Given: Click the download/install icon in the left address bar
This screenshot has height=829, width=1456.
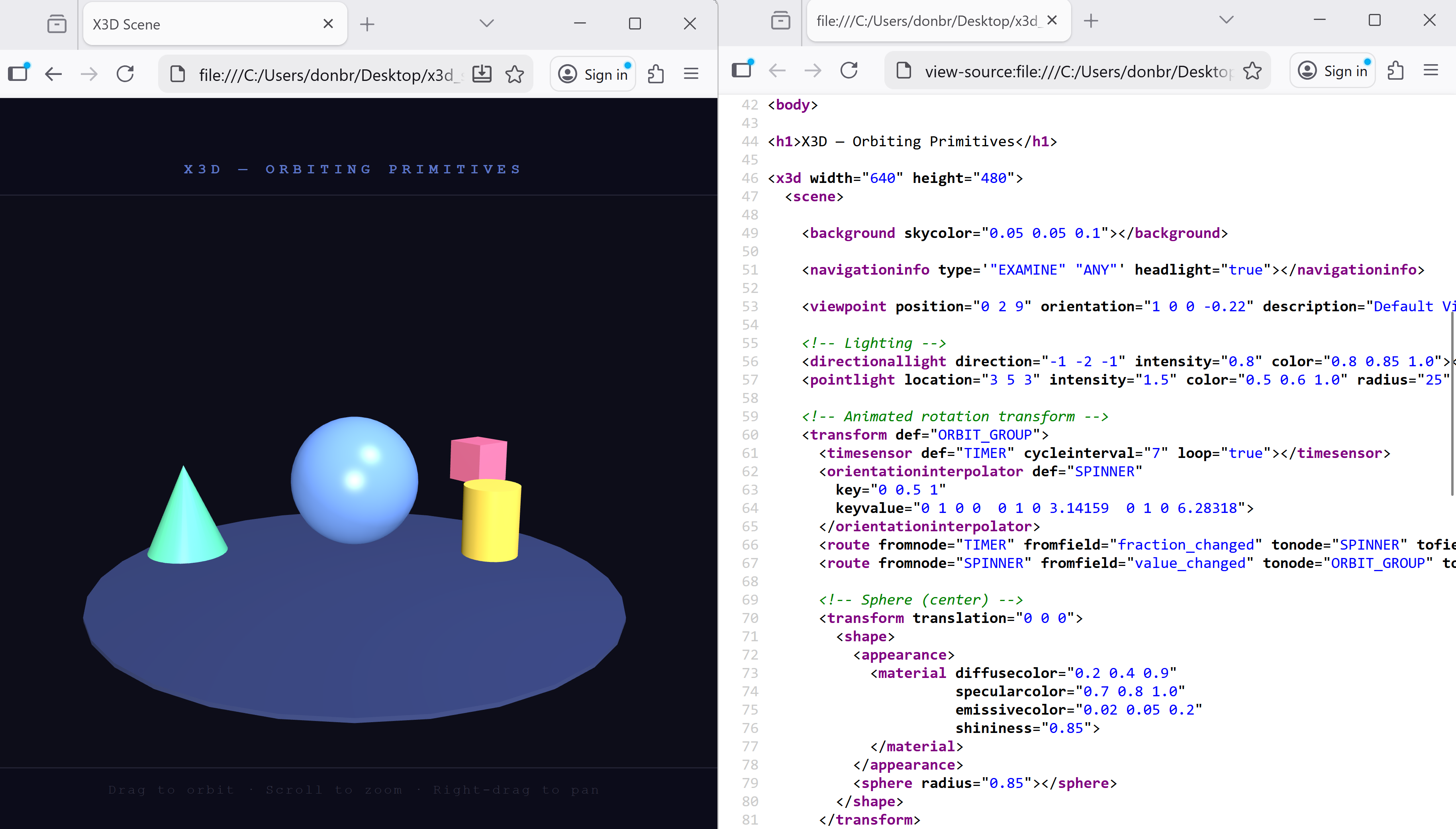Looking at the screenshot, I should click(x=482, y=74).
